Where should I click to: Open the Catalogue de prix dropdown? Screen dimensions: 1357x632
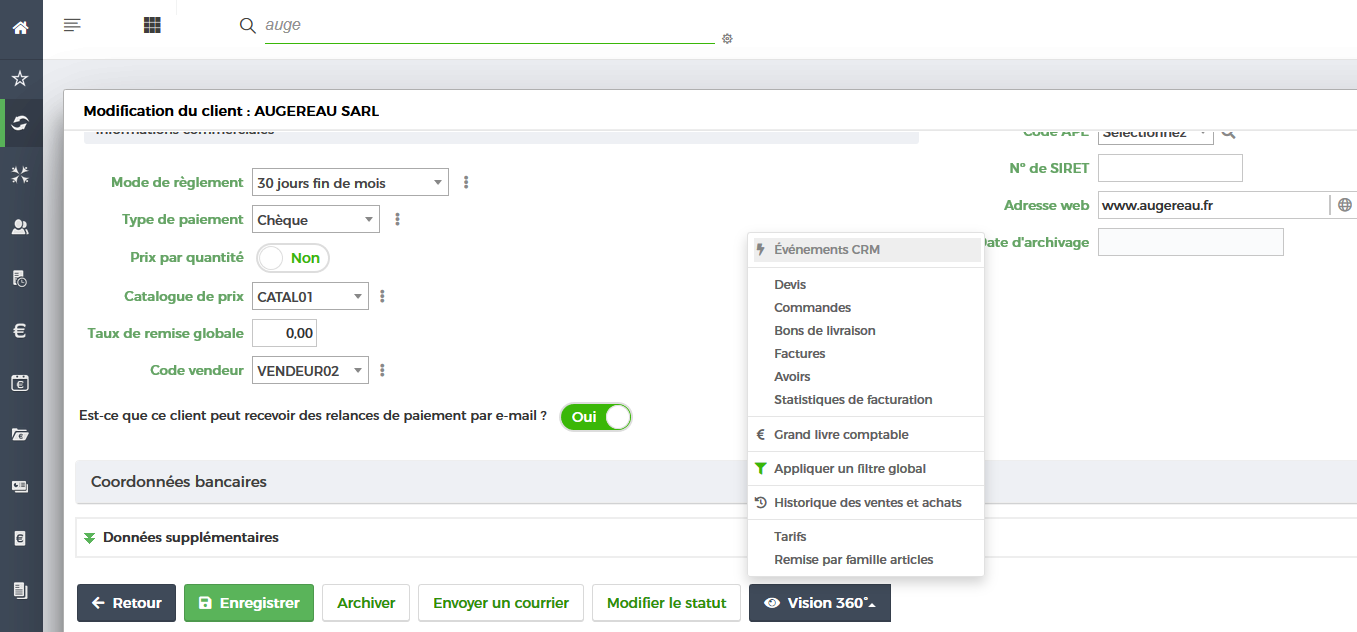tap(310, 296)
